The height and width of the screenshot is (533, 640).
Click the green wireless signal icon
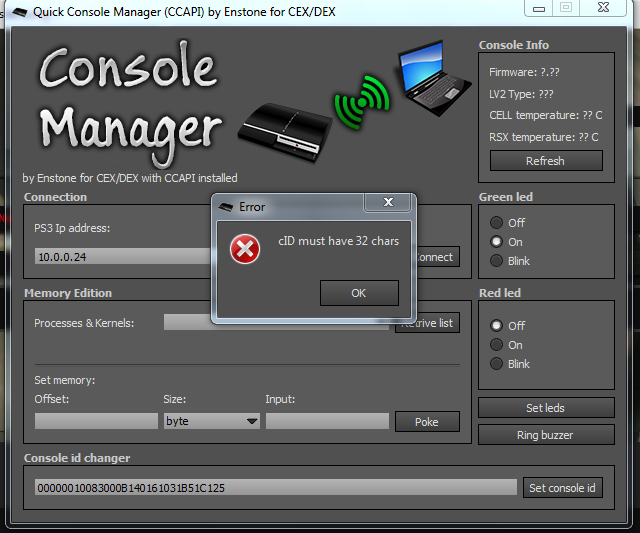(x=362, y=102)
